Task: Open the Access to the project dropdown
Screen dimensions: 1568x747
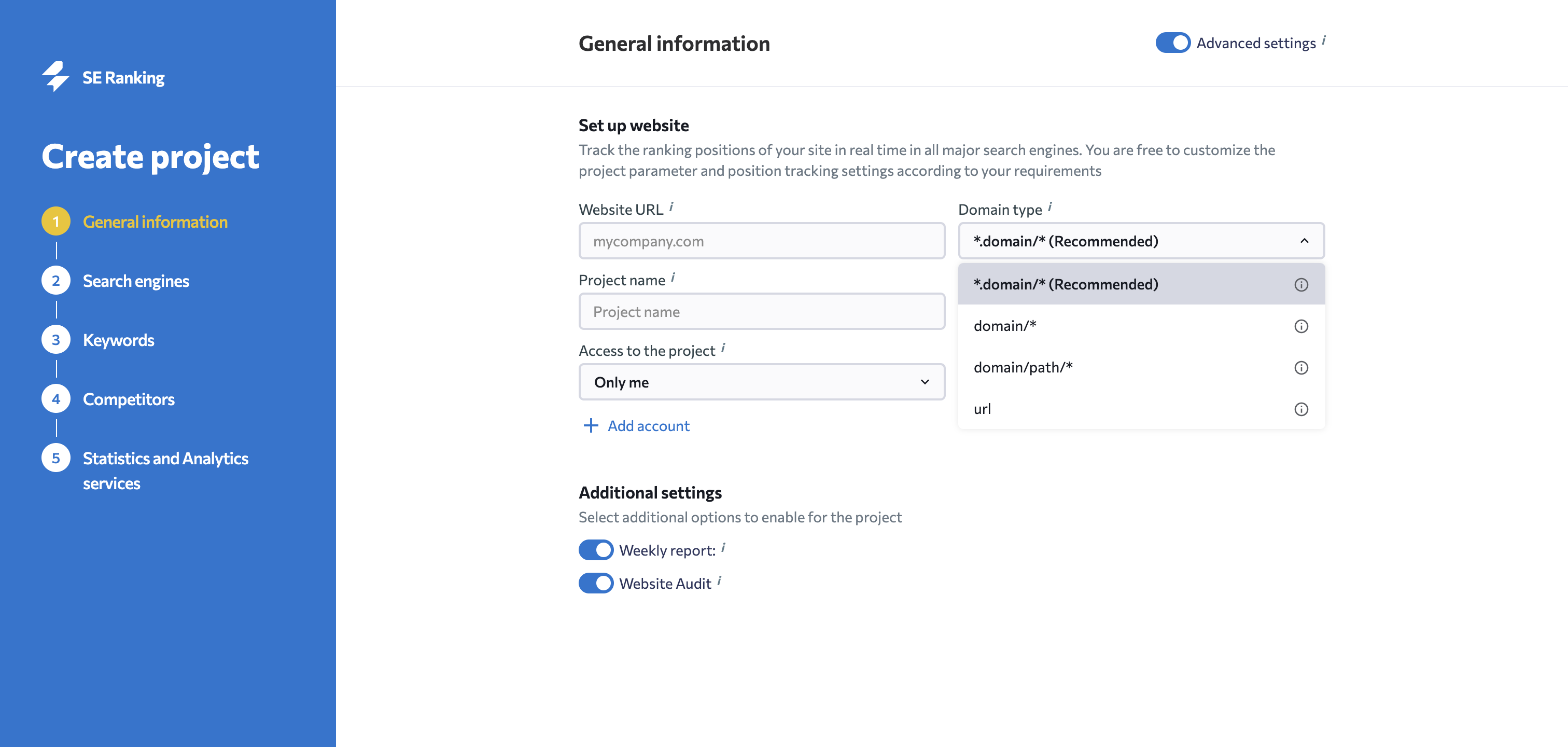Action: coord(761,382)
